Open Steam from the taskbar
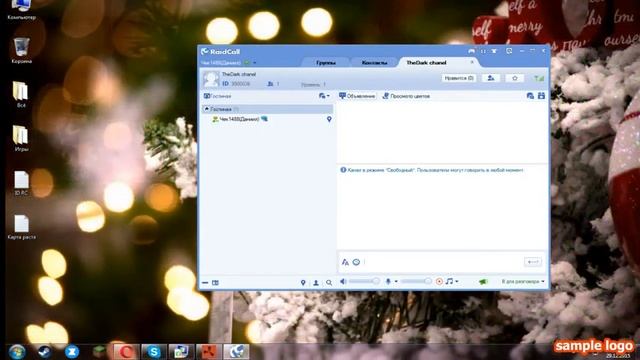 (44, 351)
